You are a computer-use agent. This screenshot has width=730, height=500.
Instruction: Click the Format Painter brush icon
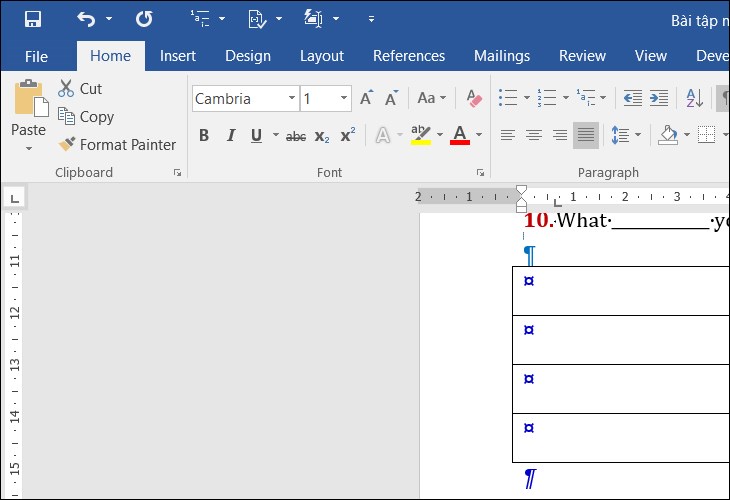67,145
